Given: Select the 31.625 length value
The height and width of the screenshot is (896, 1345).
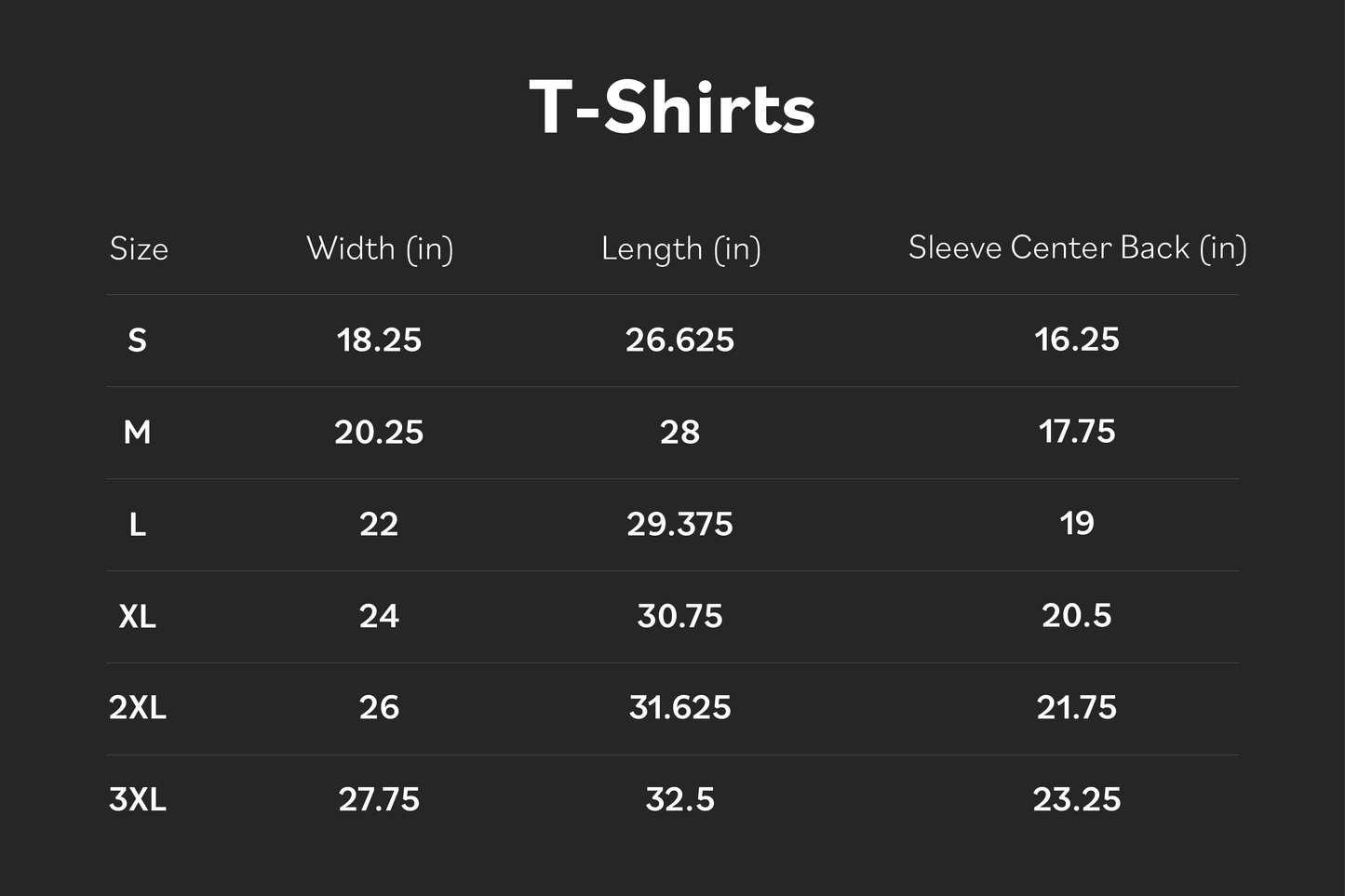Looking at the screenshot, I should pyautogui.click(x=679, y=708).
